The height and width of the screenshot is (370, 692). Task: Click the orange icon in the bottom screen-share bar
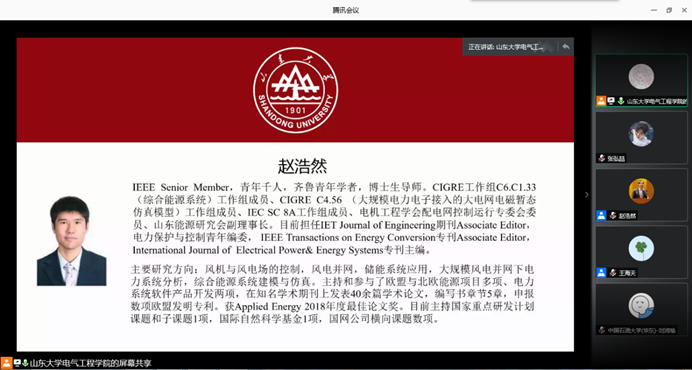pyautogui.click(x=6, y=363)
